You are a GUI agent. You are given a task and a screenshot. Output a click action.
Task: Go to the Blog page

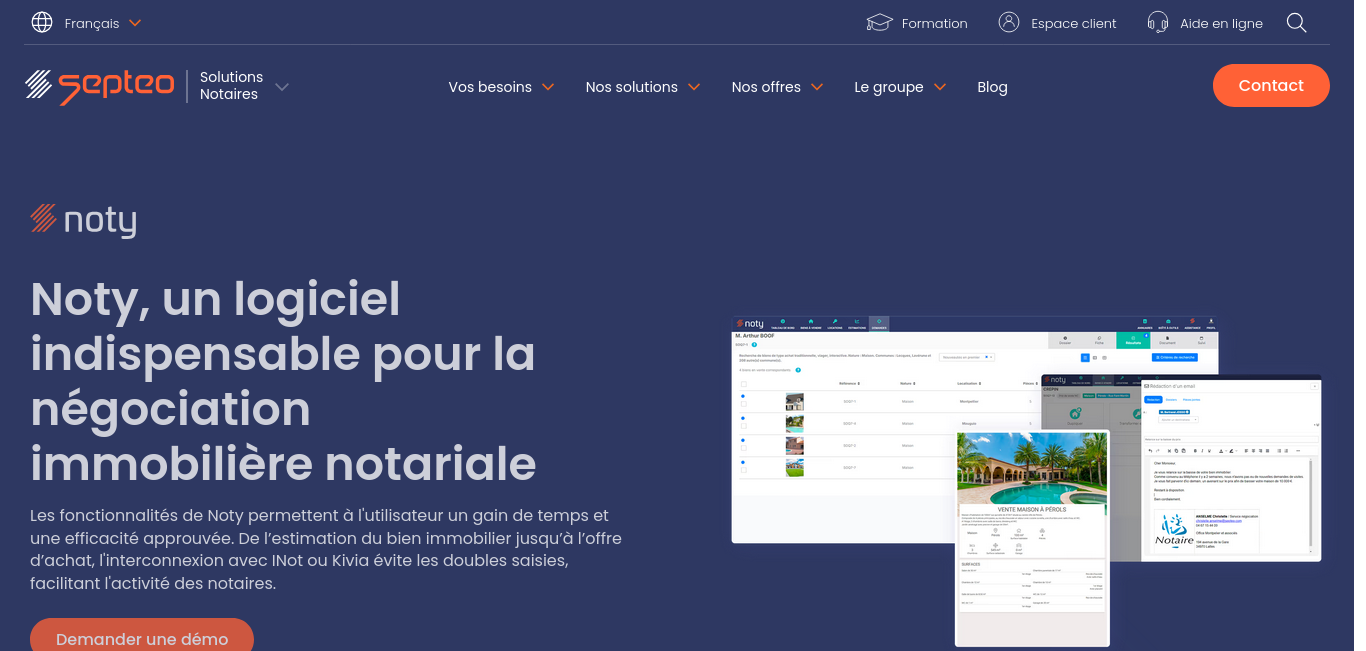pos(992,87)
